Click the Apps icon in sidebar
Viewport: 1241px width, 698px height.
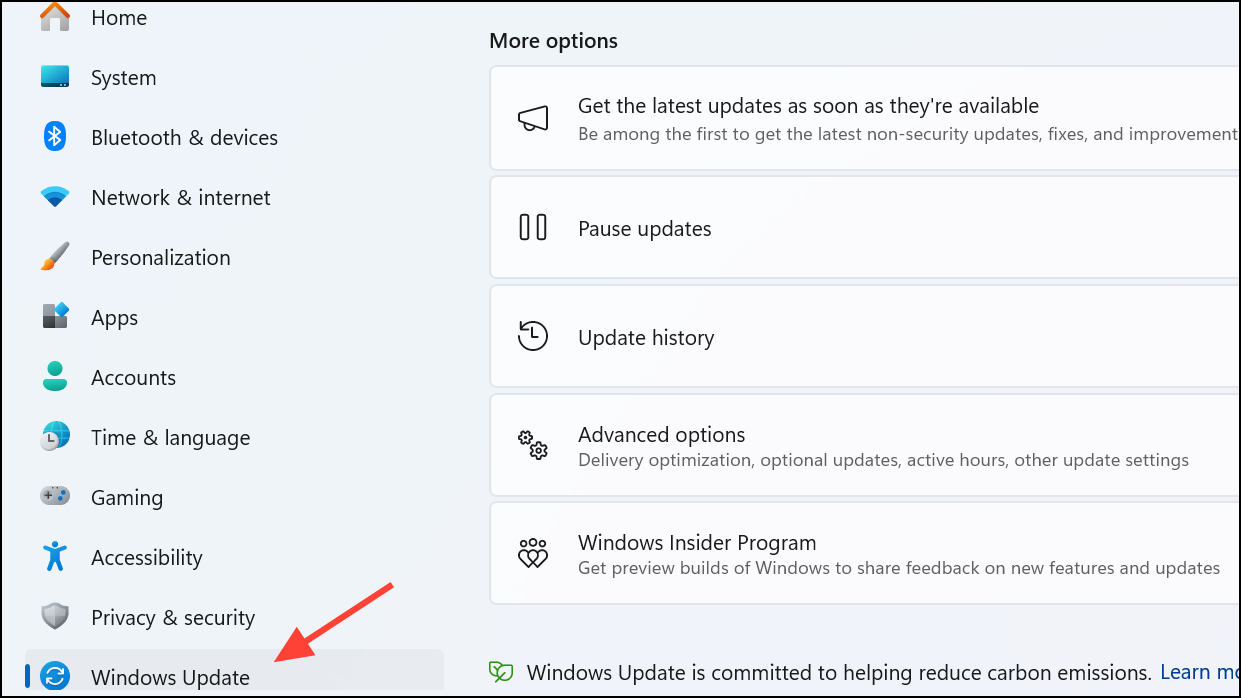(55, 317)
